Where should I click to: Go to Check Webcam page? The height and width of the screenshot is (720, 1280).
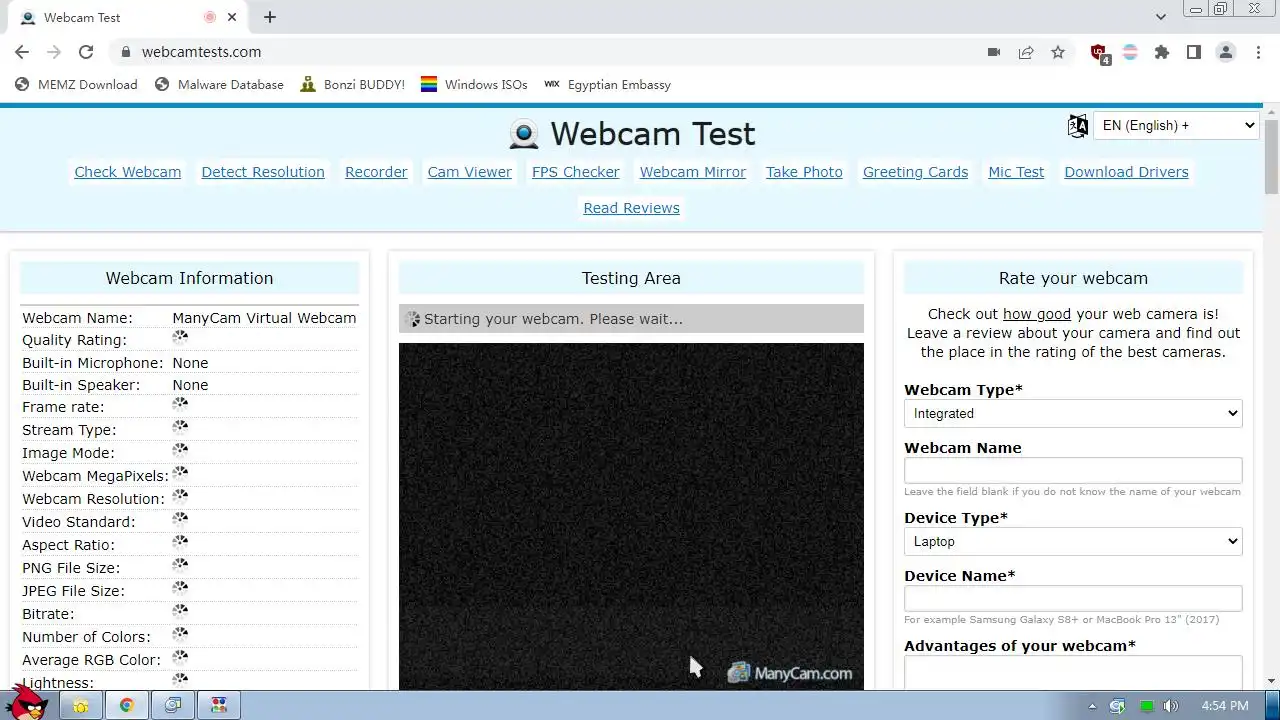click(x=128, y=172)
